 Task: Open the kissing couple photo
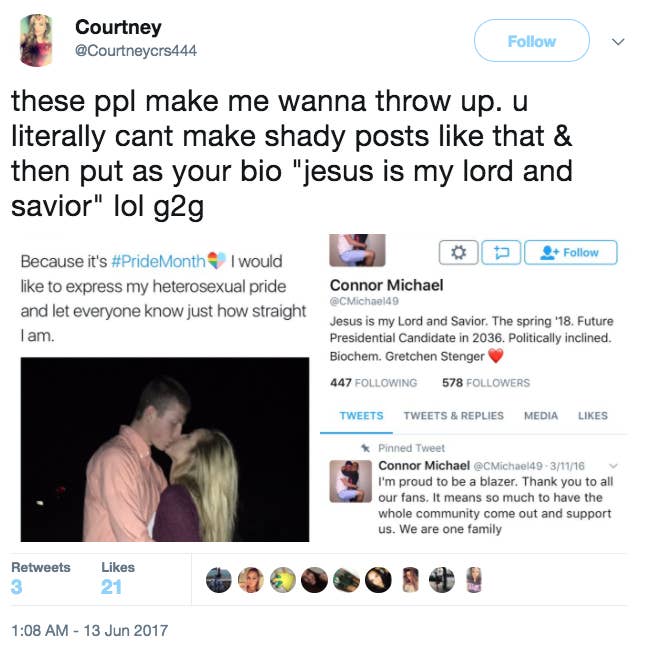(x=165, y=449)
